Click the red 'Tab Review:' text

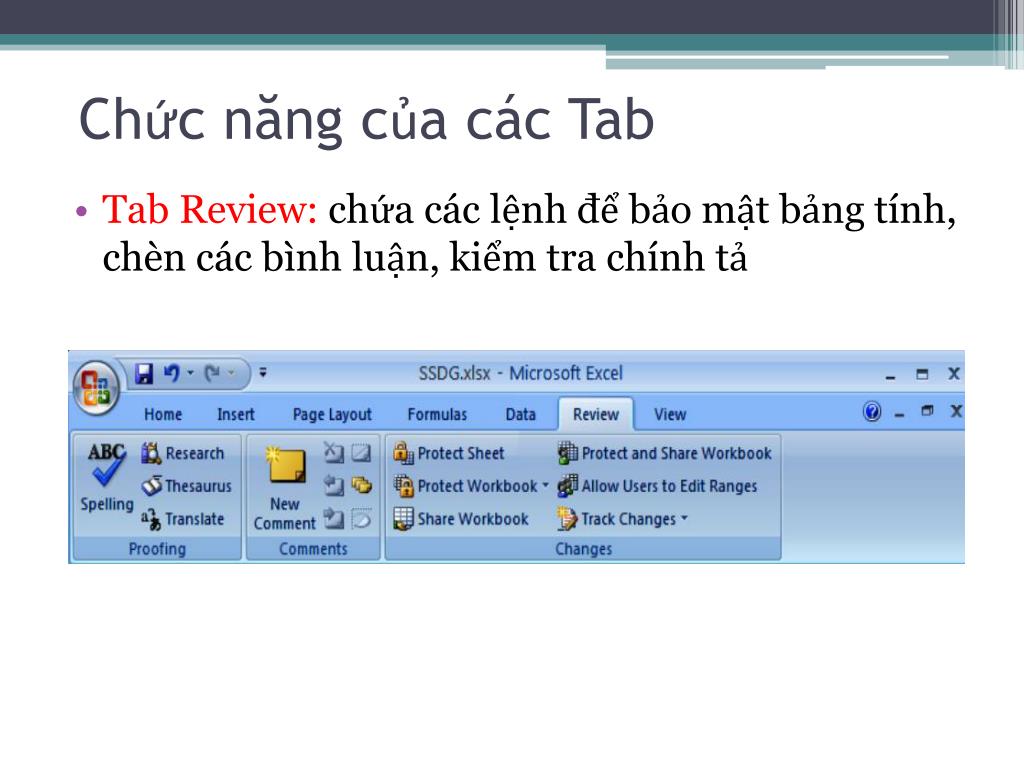[x=210, y=210]
